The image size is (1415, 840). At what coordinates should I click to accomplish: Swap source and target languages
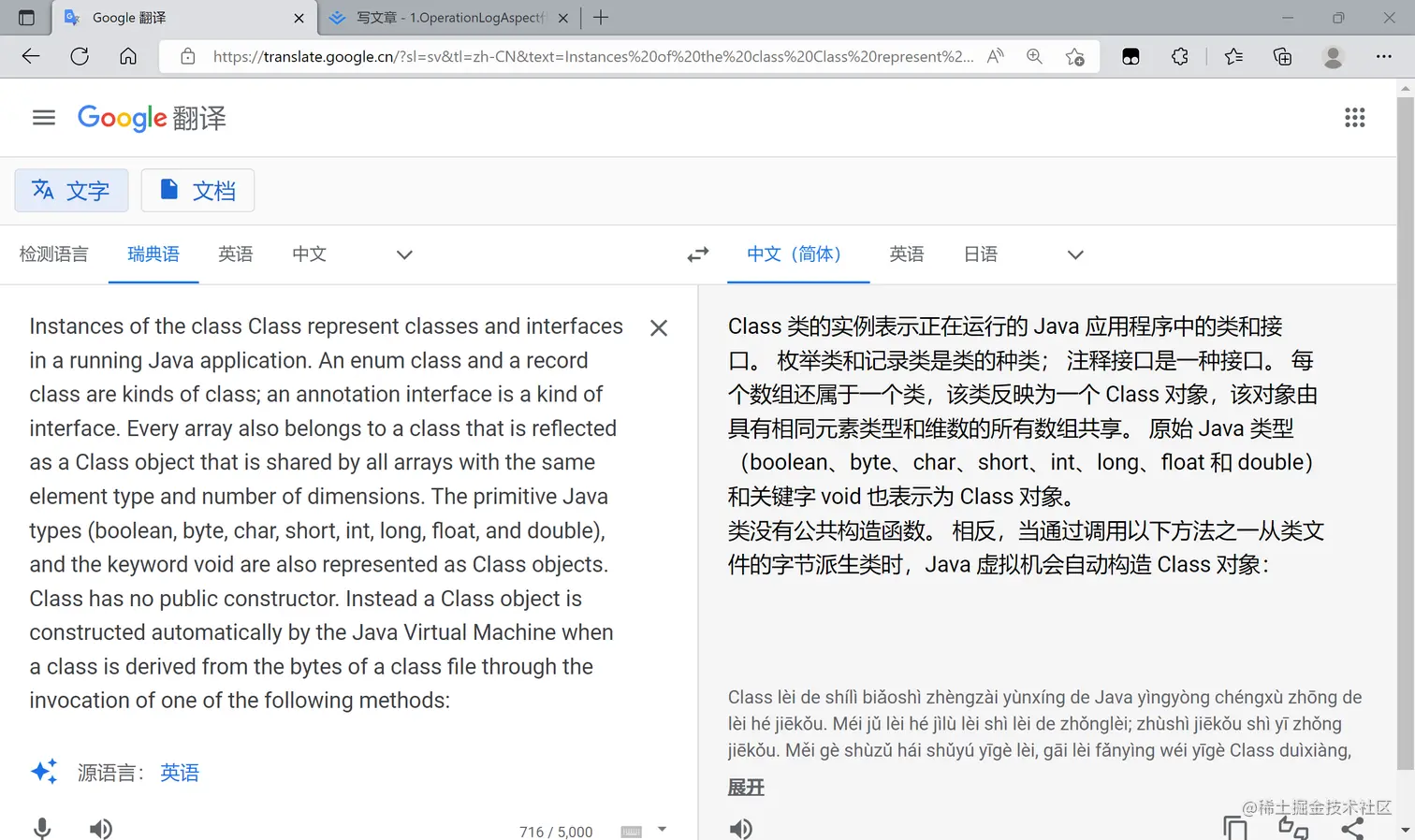pos(698,254)
